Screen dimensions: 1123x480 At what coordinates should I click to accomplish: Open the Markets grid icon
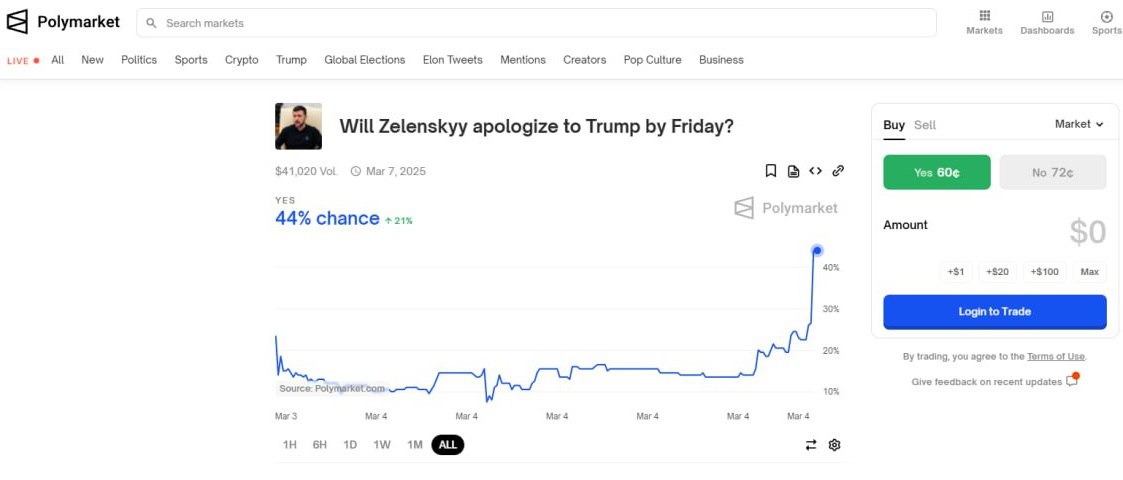(x=984, y=16)
